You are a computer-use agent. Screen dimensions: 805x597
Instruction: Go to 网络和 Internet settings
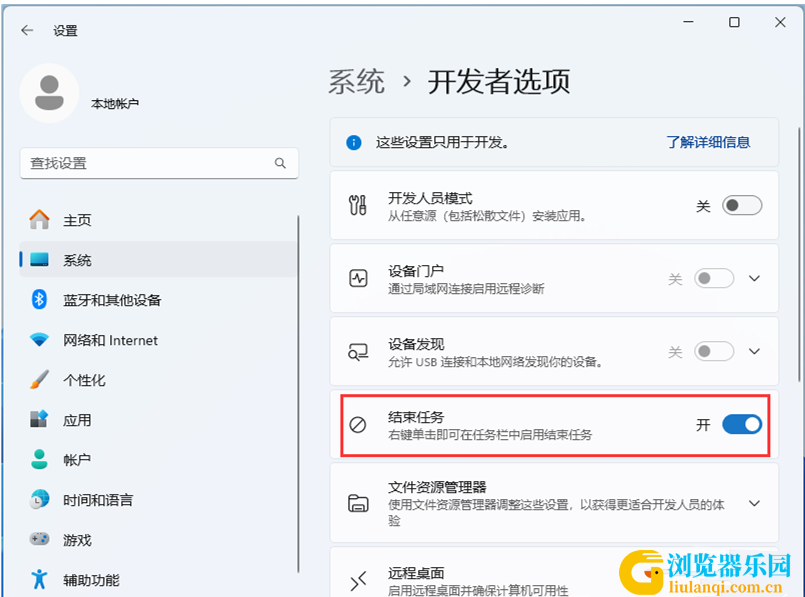158,339
